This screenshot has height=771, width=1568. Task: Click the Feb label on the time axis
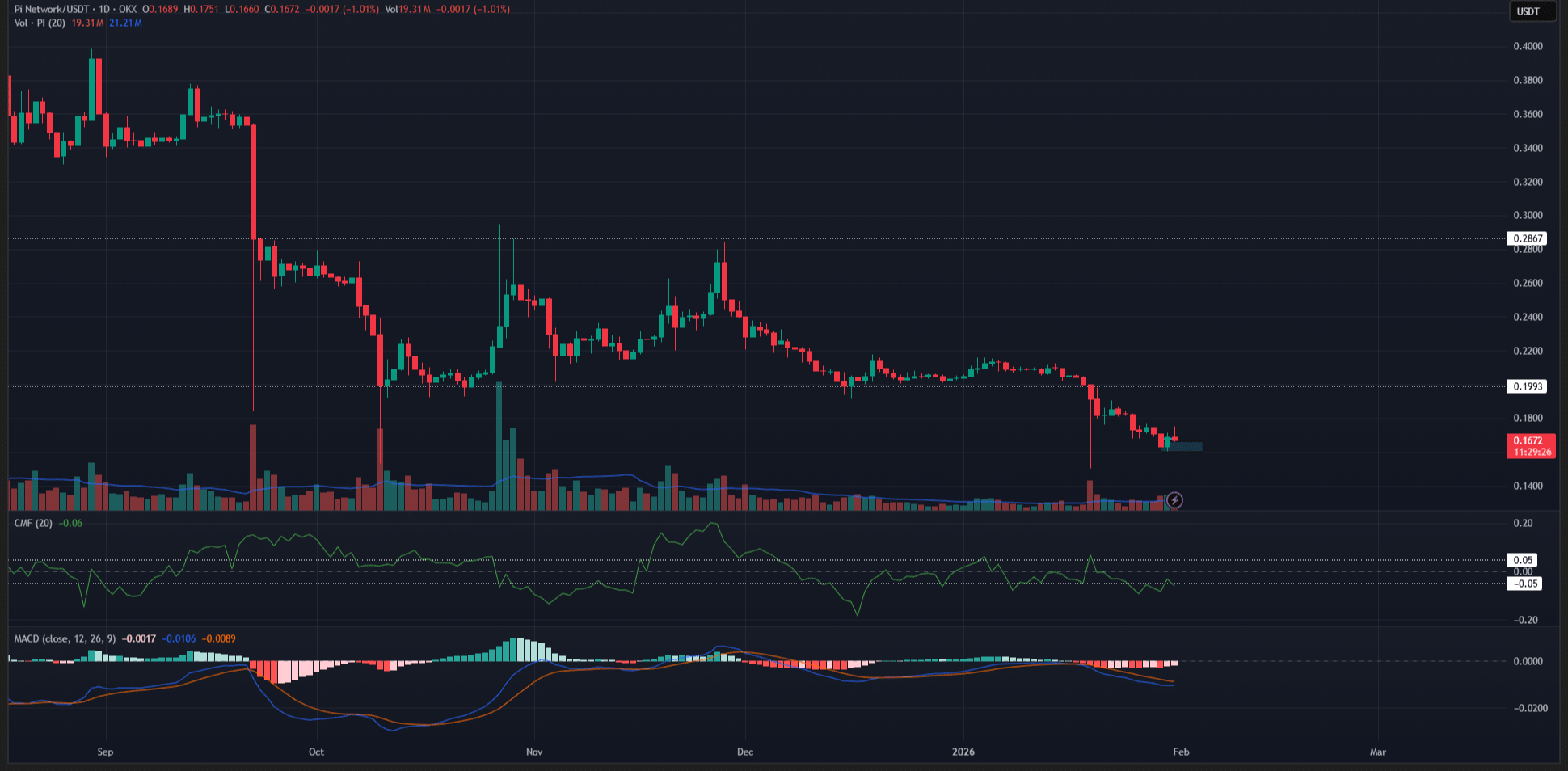(1181, 752)
